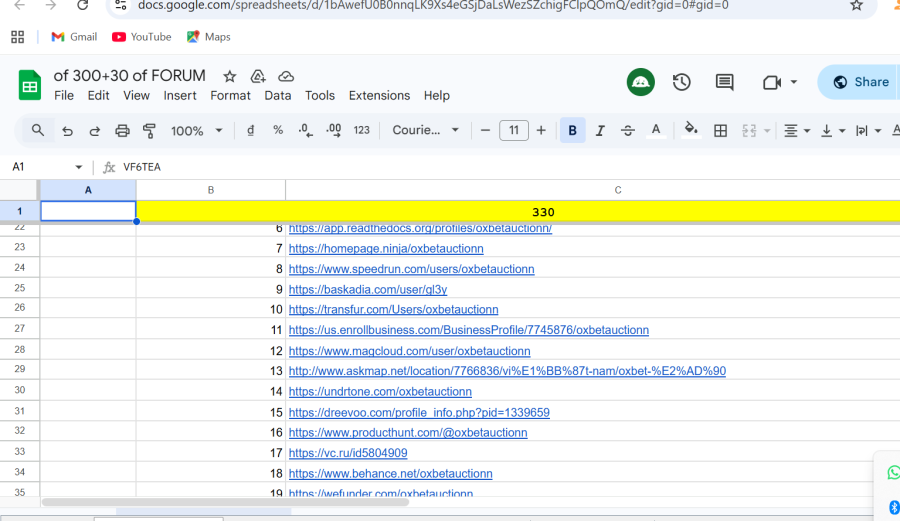Image resolution: width=900 pixels, height=521 pixels.
Task: Open the speedrun.com users link
Action: click(412, 269)
